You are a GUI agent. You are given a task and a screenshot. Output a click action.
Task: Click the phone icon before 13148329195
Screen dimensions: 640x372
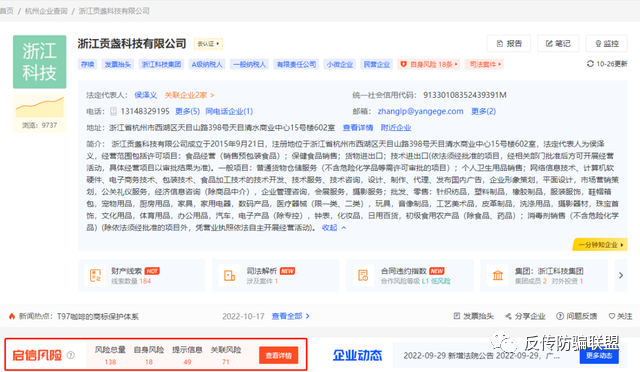113,111
